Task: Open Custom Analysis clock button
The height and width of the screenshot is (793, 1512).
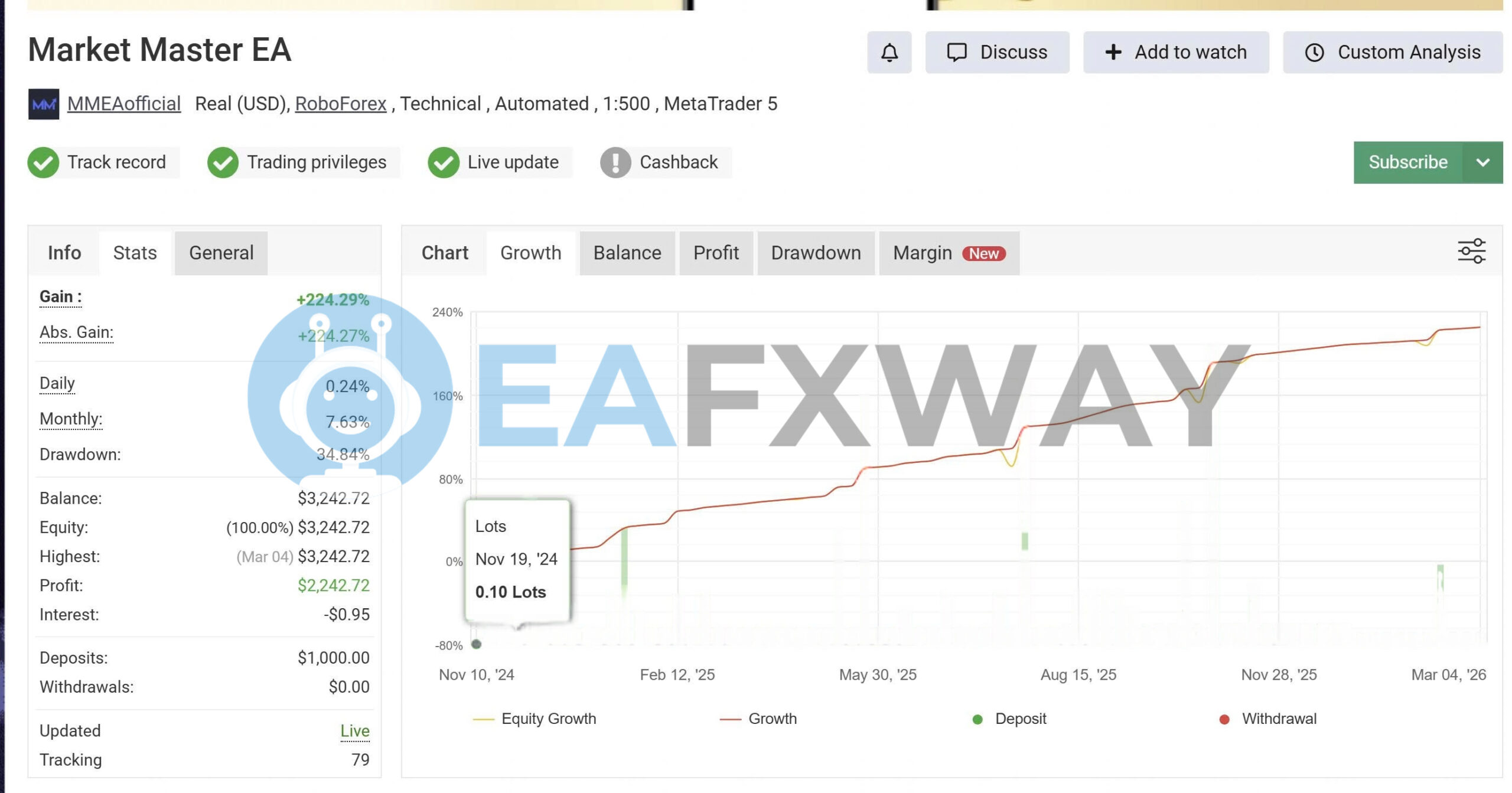Action: (1392, 53)
